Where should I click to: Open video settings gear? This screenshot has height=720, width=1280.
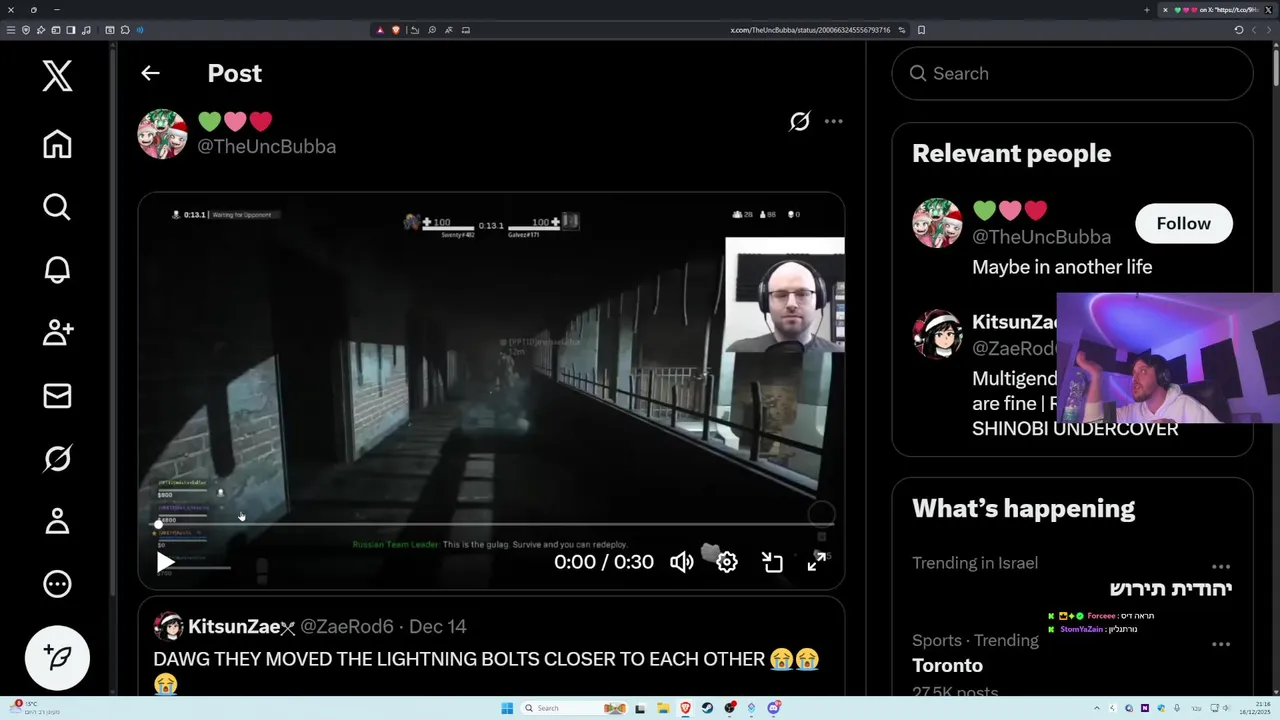click(x=727, y=562)
